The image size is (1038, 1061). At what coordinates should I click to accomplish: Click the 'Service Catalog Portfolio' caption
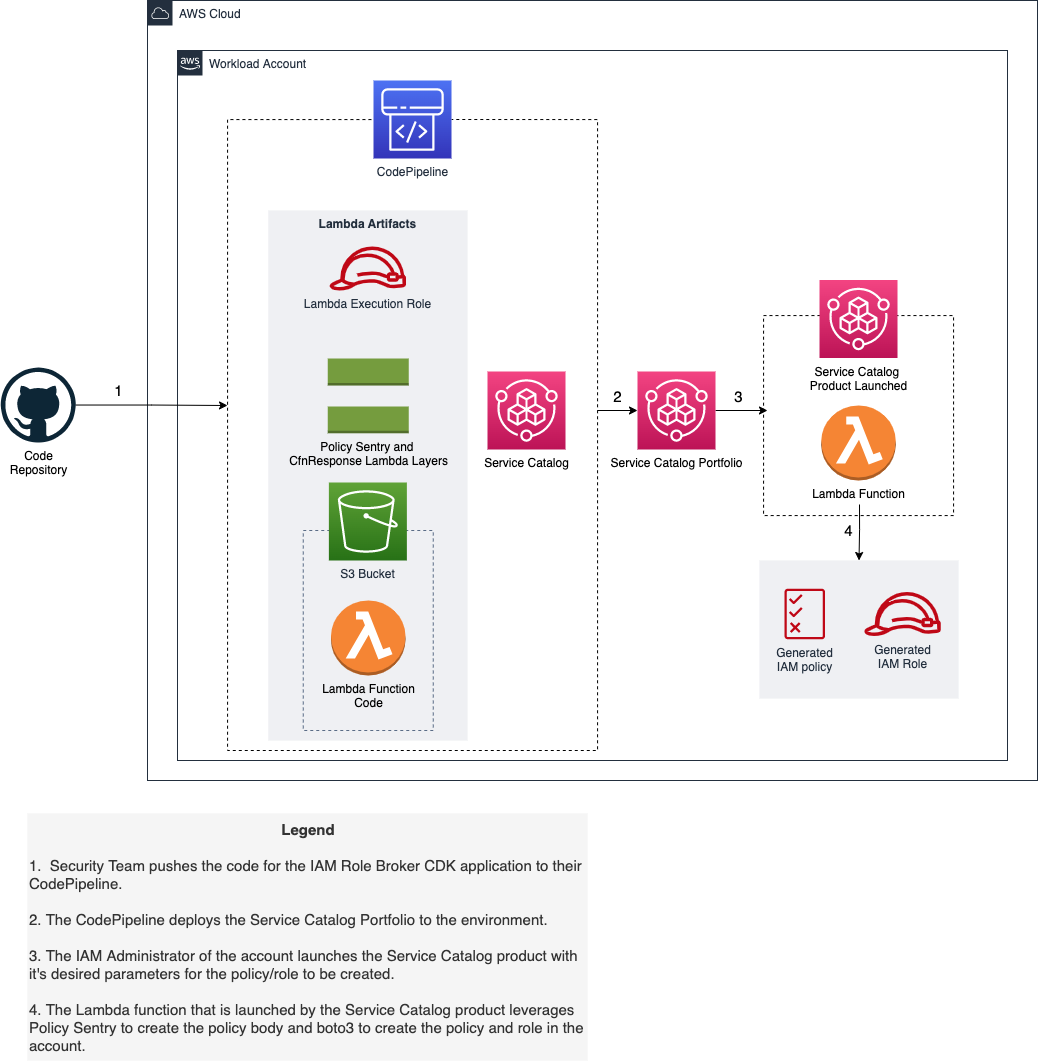tap(676, 463)
